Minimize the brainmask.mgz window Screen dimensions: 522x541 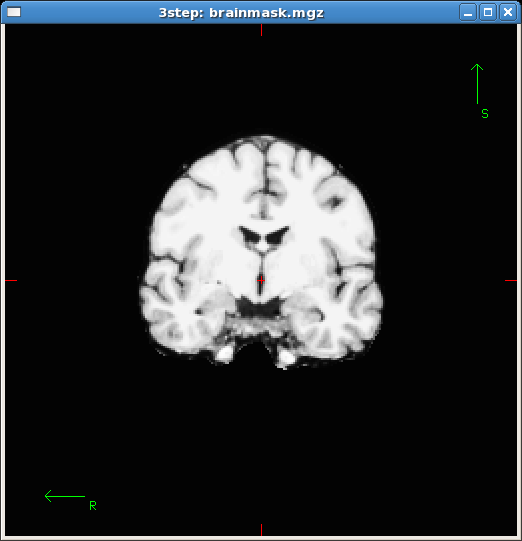pos(468,12)
